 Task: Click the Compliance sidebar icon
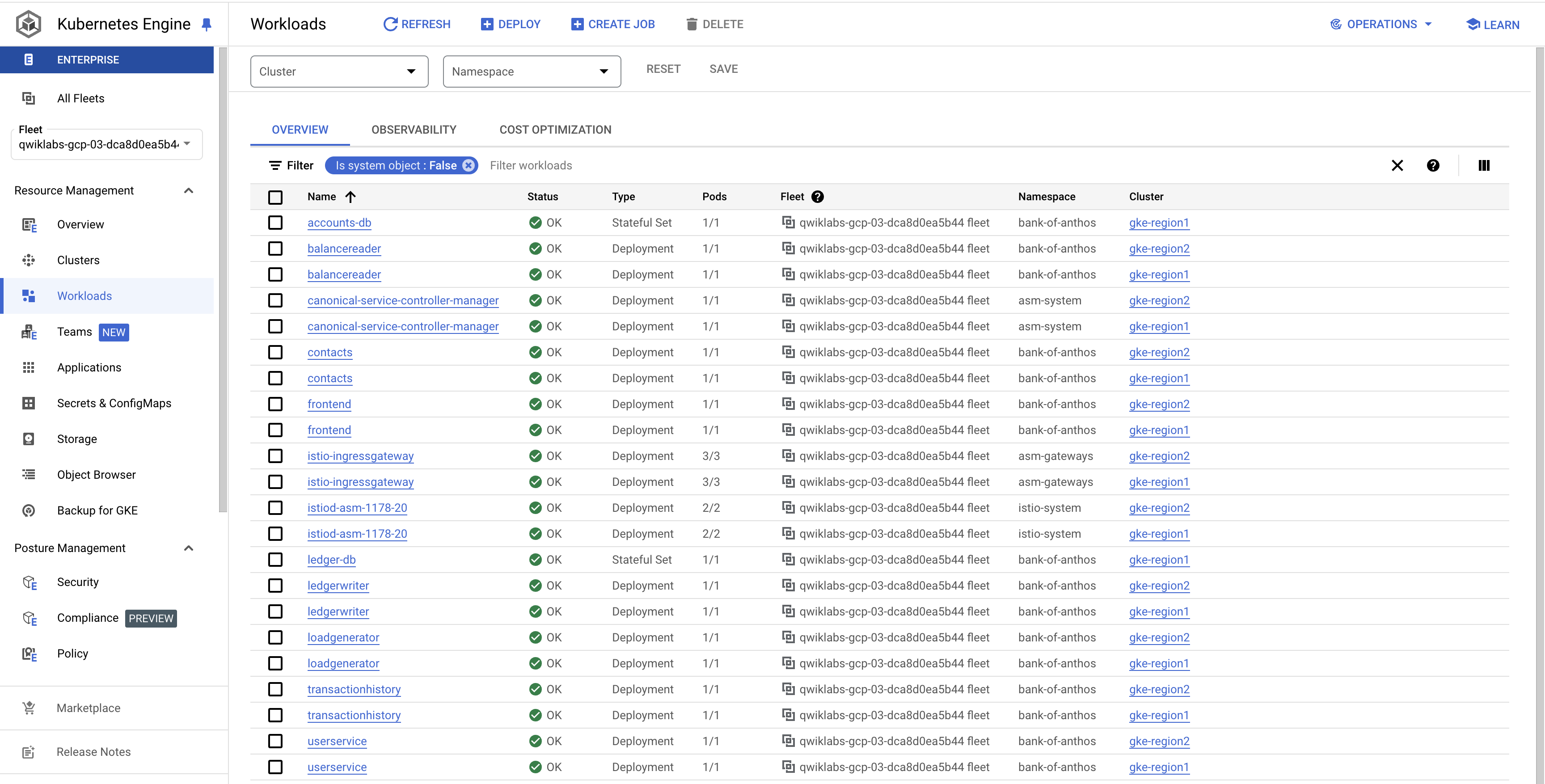30,618
